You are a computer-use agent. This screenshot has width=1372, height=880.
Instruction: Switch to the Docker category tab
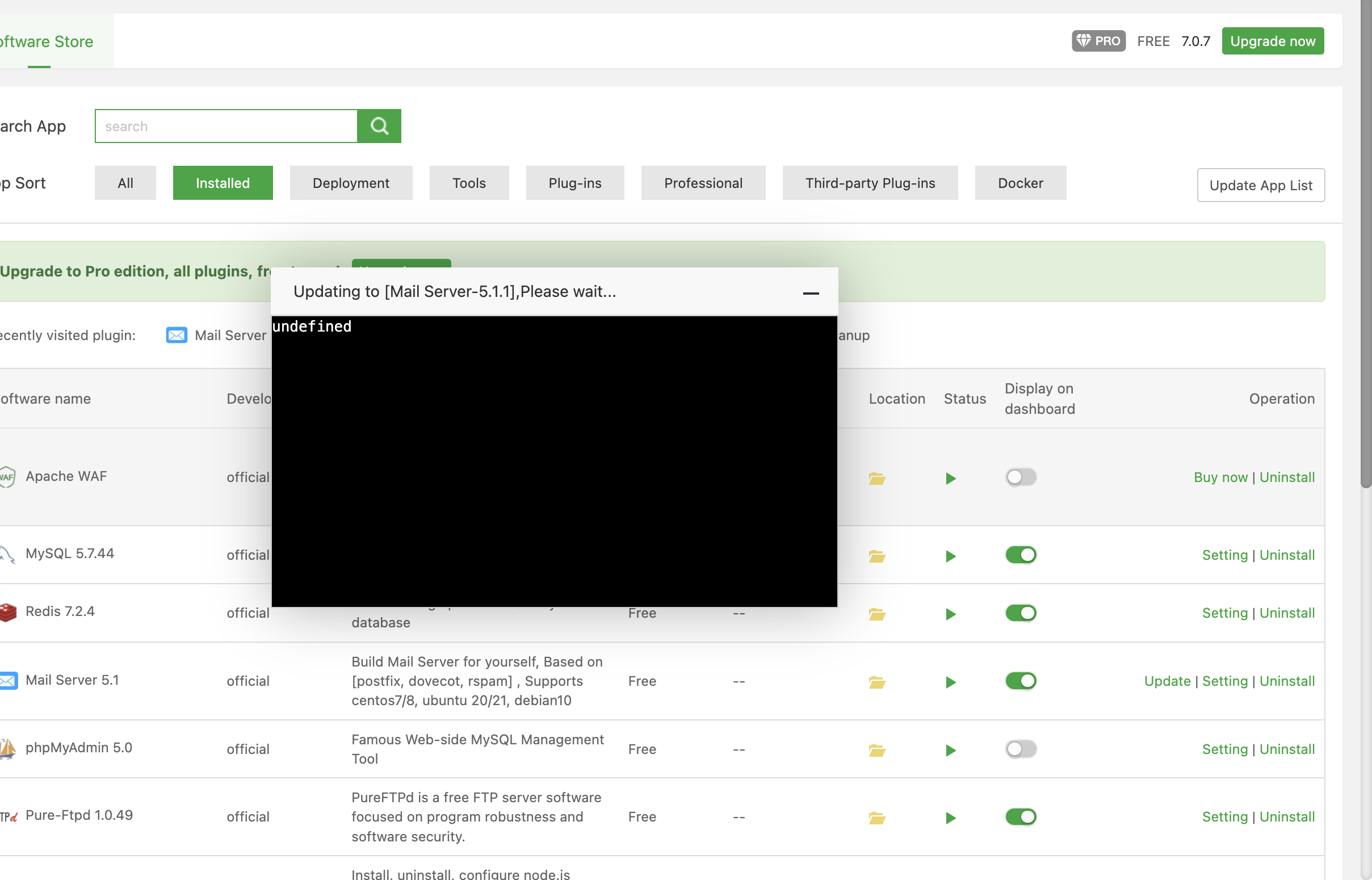click(1019, 183)
